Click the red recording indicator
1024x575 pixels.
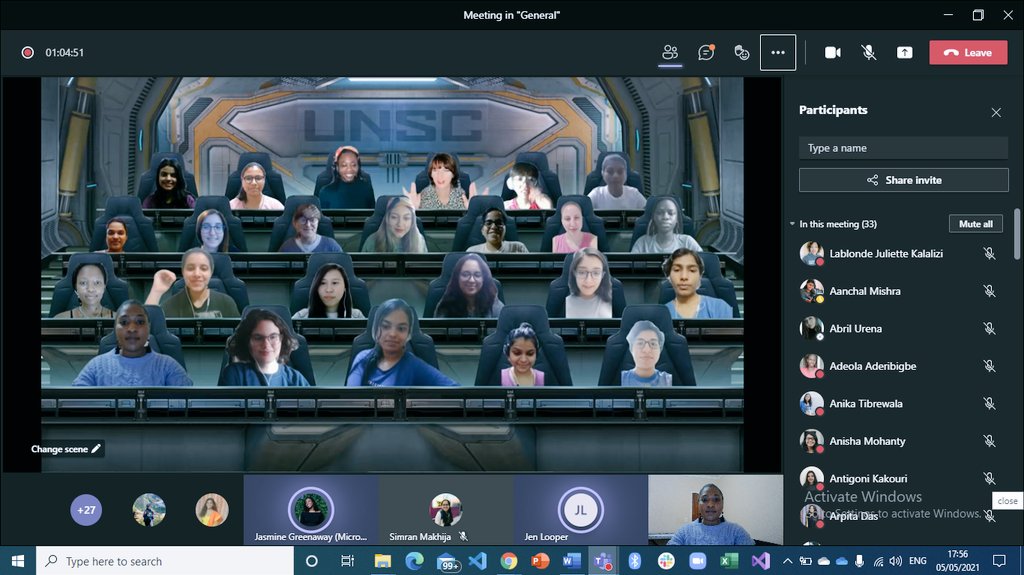27,52
